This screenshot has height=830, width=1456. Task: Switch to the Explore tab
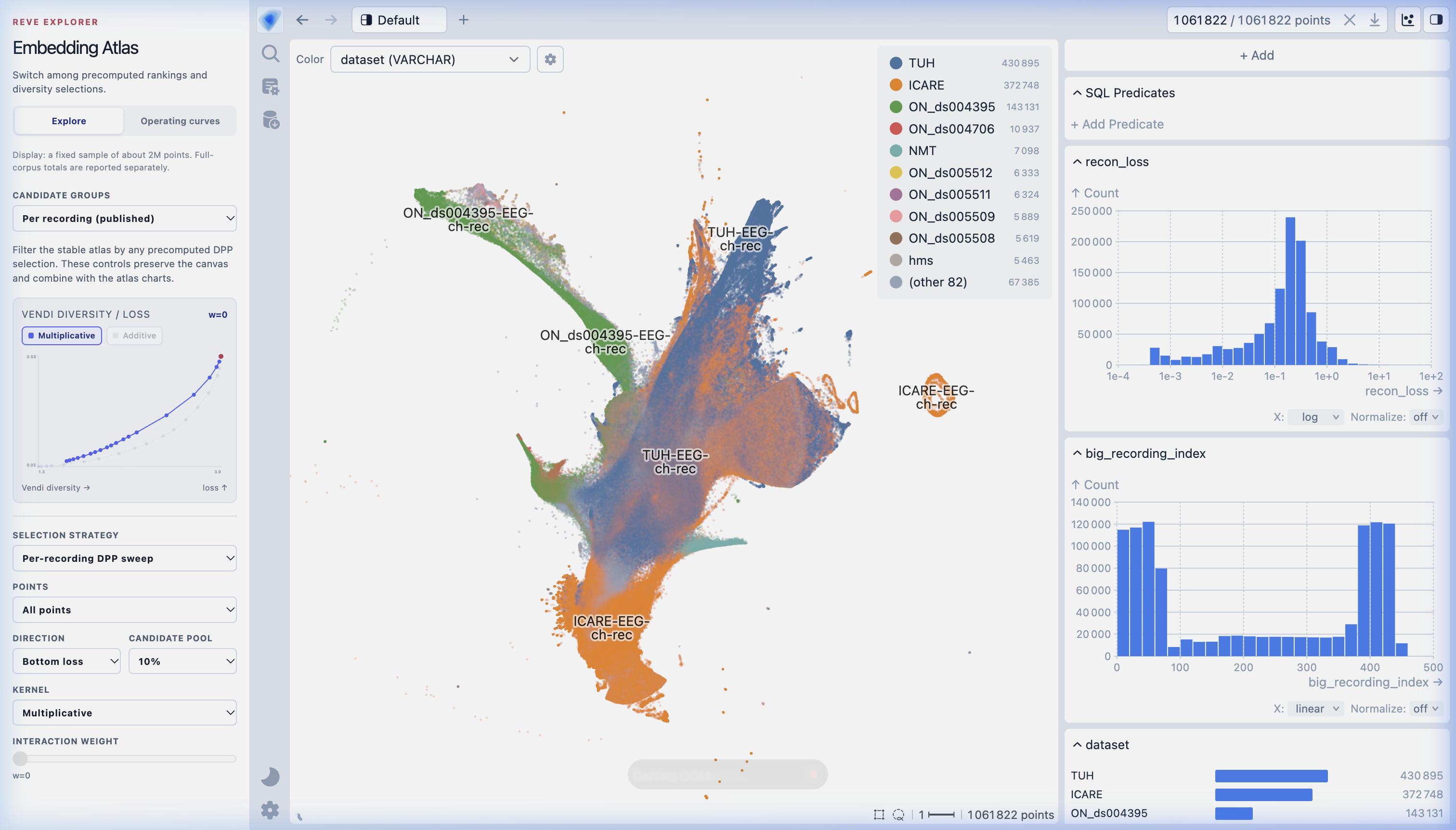coord(69,121)
